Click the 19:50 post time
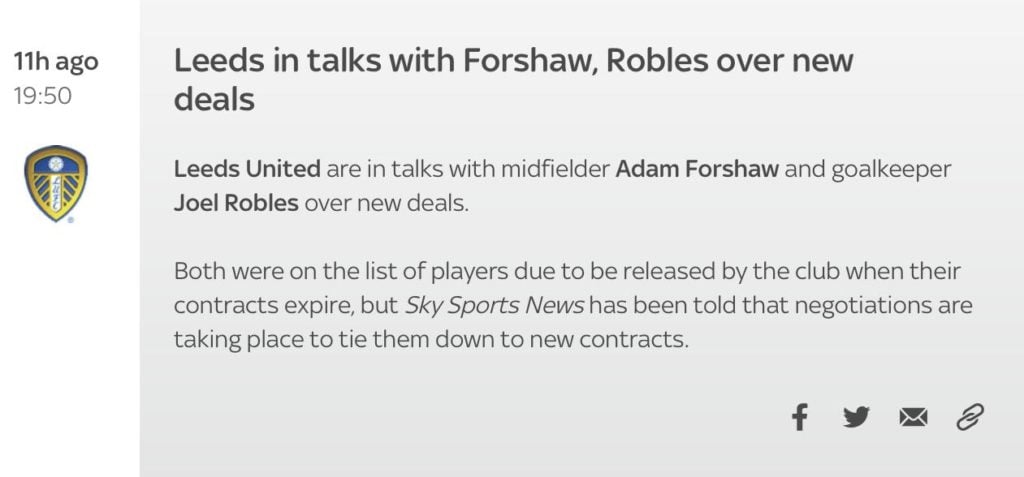 pyautogui.click(x=42, y=95)
